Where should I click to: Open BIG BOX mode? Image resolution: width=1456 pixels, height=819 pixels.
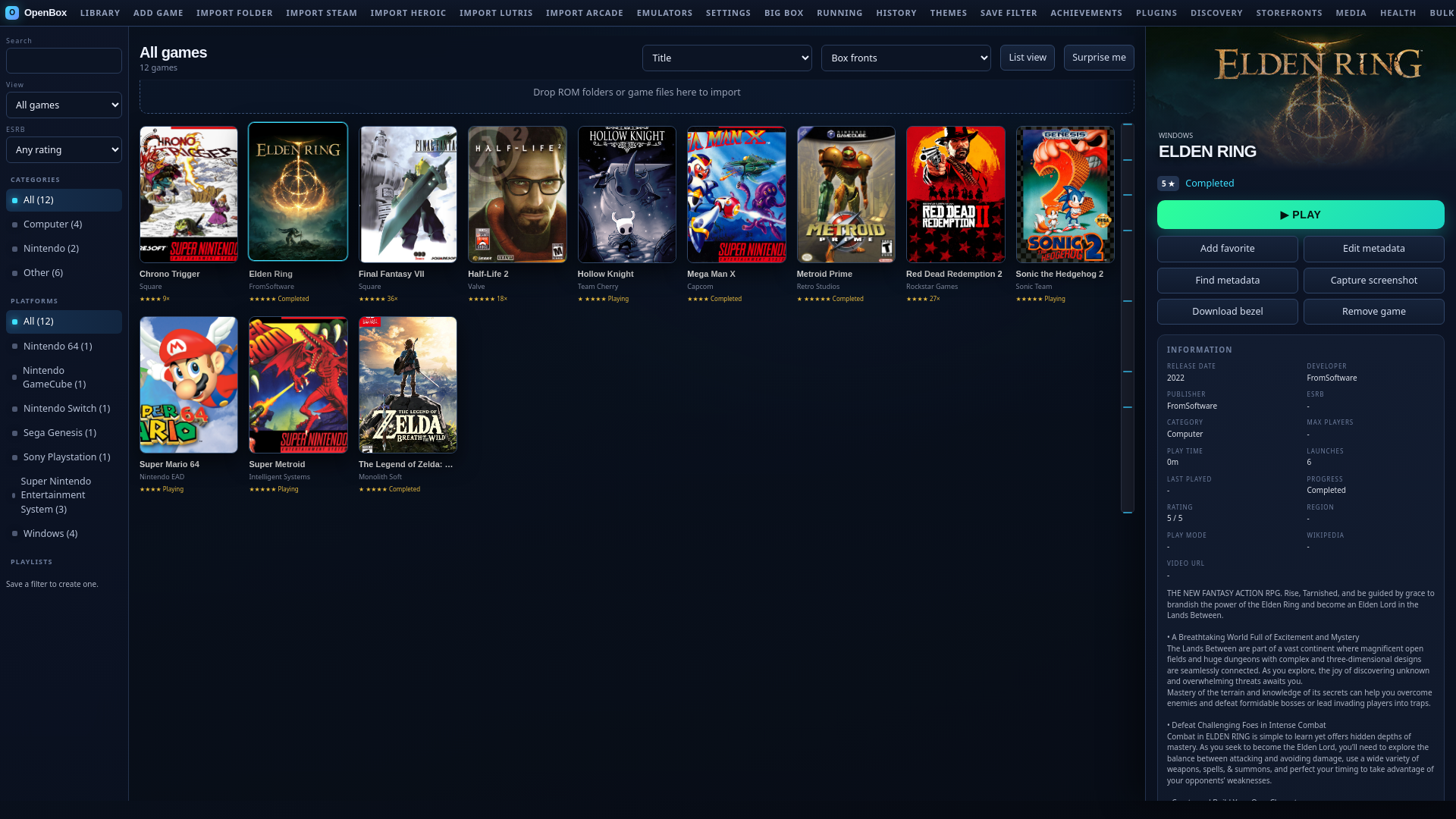click(783, 13)
